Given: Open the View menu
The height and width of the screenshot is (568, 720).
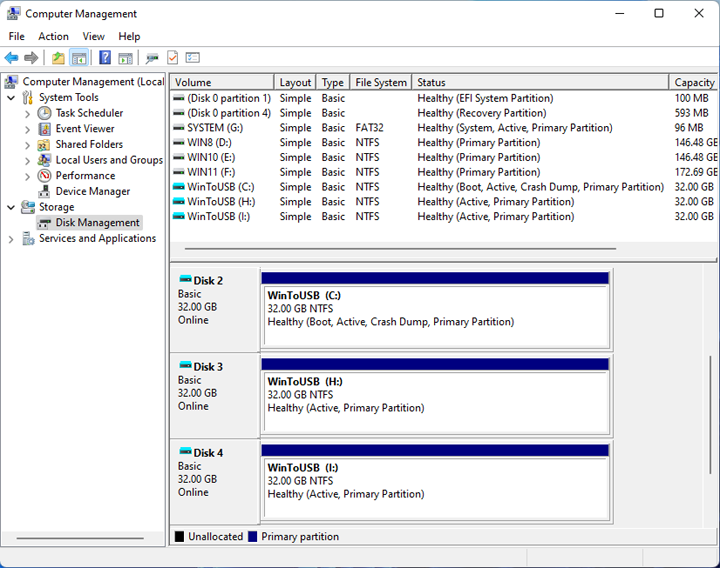Looking at the screenshot, I should [94, 36].
